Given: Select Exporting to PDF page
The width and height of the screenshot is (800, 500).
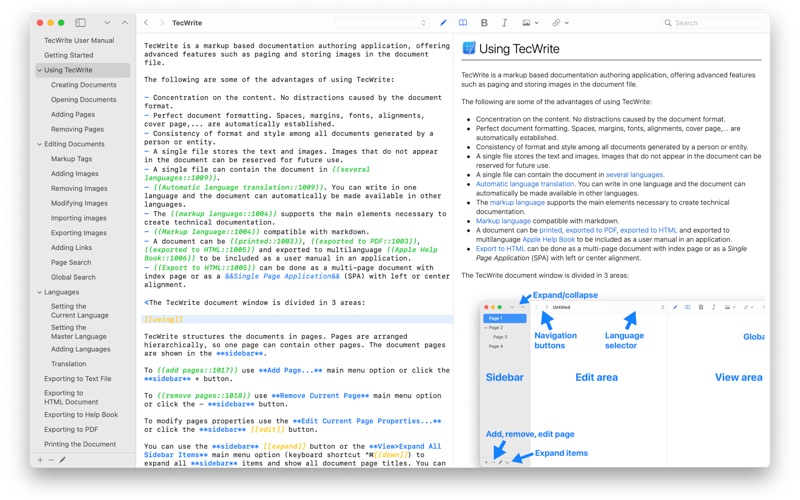Looking at the screenshot, I should pyautogui.click(x=71, y=430).
